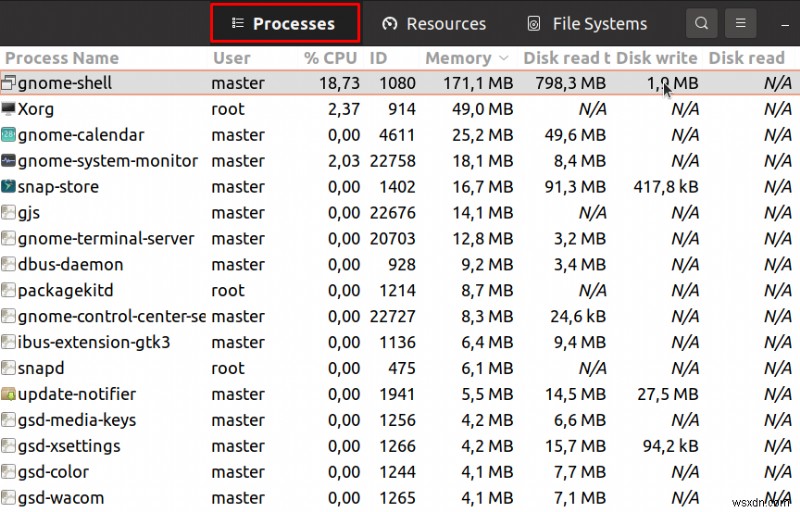Switch to the File Systems tab
Image resolution: width=800 pixels, height=512 pixels.
point(587,23)
